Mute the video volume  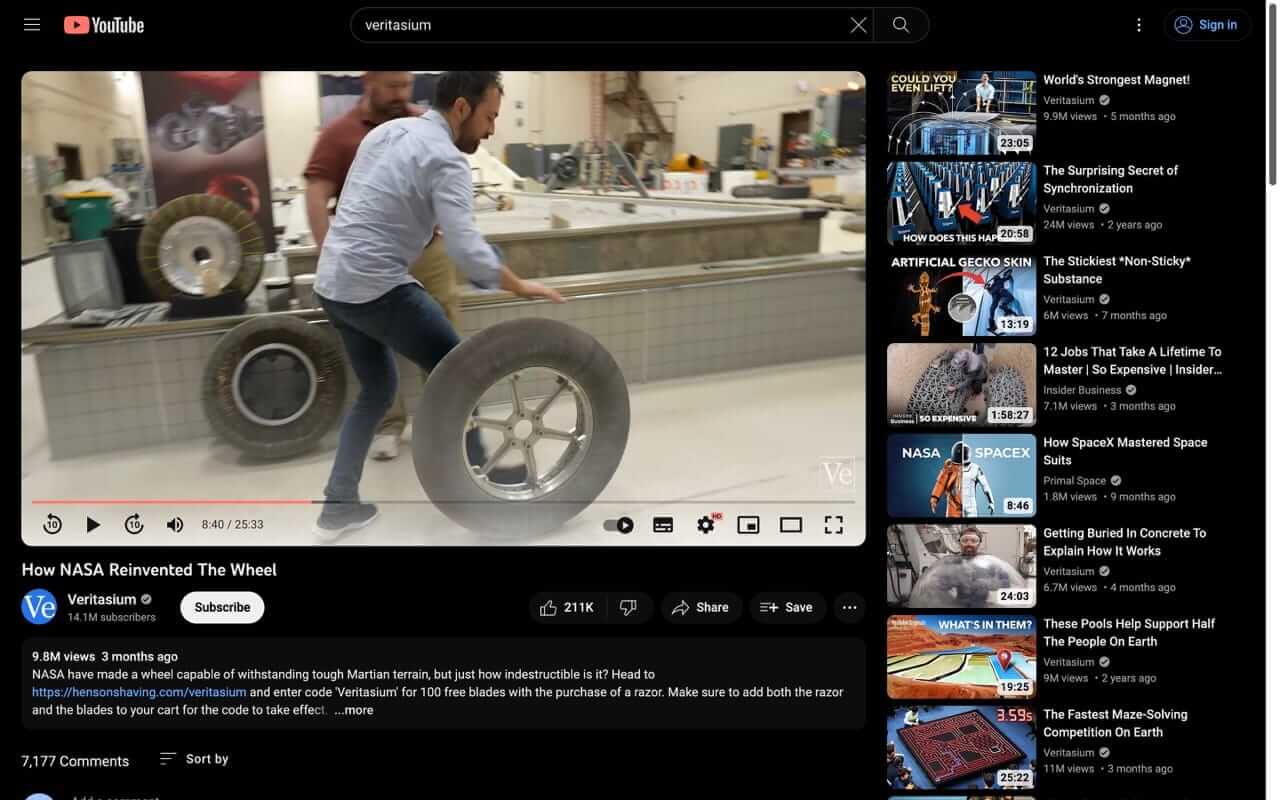(x=175, y=524)
